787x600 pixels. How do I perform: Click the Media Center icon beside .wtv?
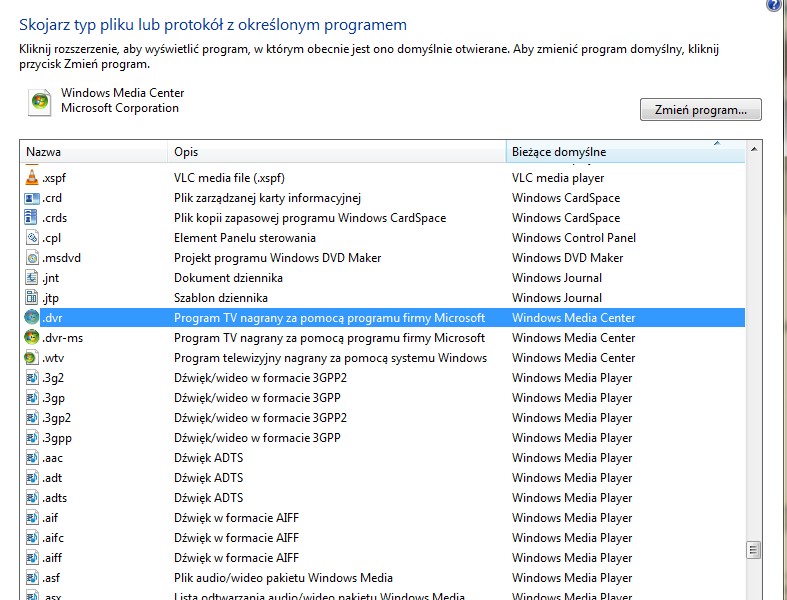31,357
